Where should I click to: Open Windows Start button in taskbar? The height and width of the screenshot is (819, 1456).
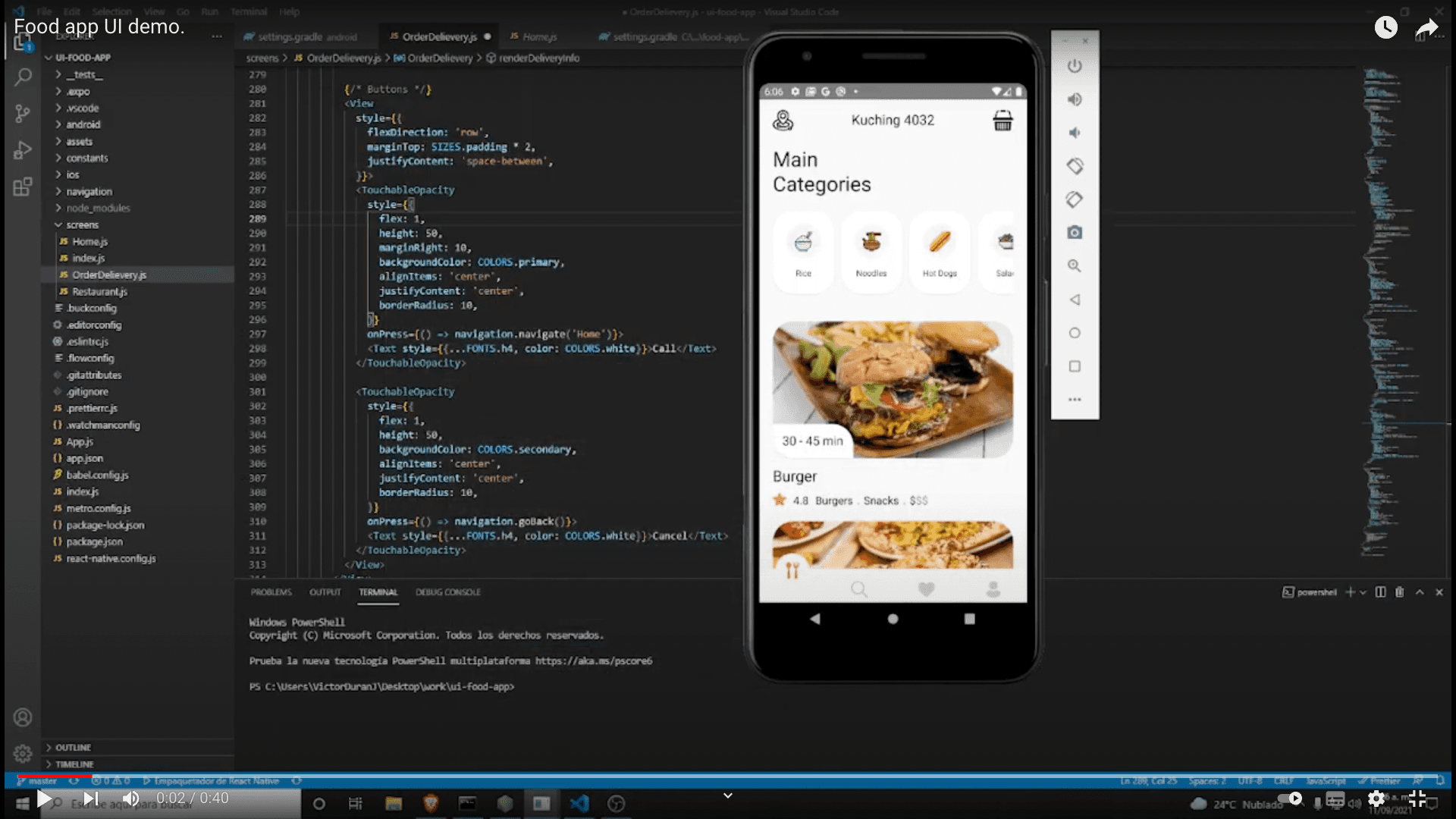click(23, 804)
